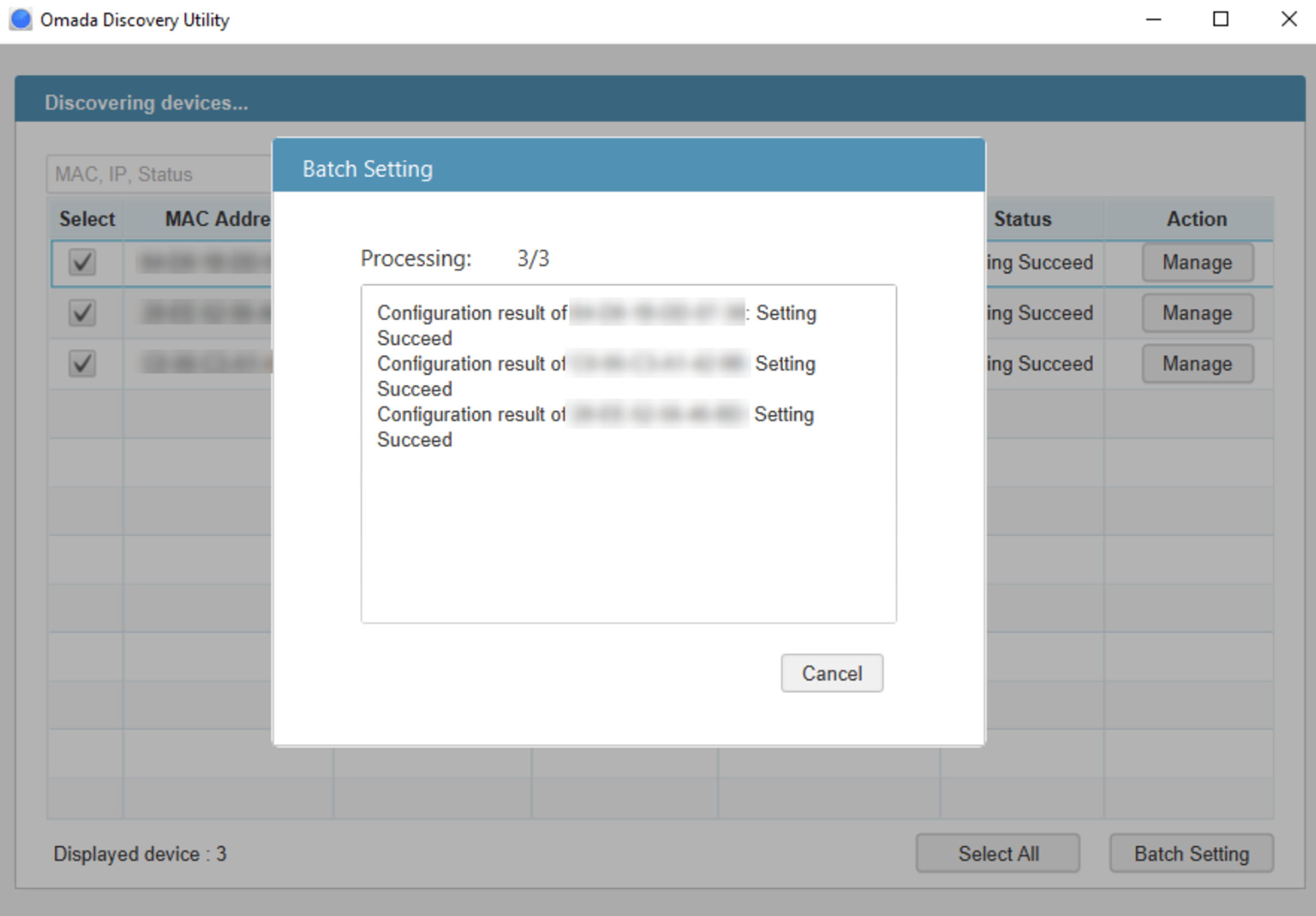Screen dimensions: 1316x916
Task: Click Manage for the second device
Action: tap(1197, 313)
